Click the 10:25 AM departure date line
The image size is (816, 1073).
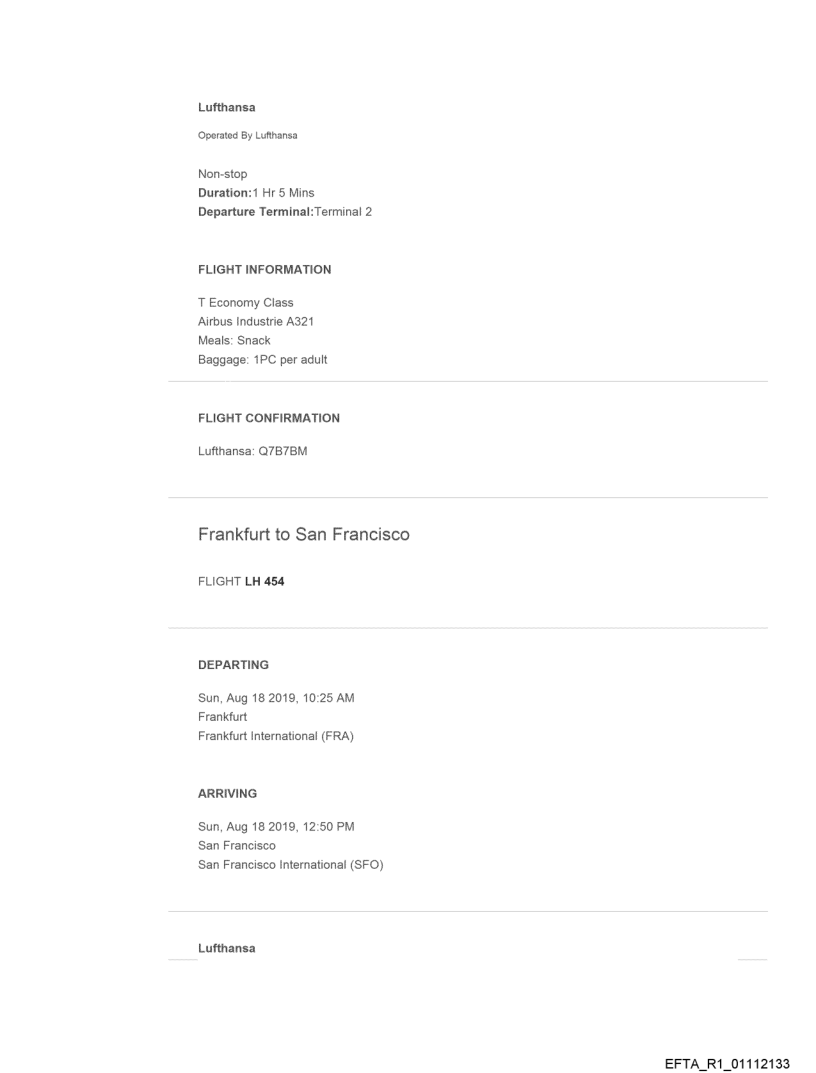coord(276,698)
